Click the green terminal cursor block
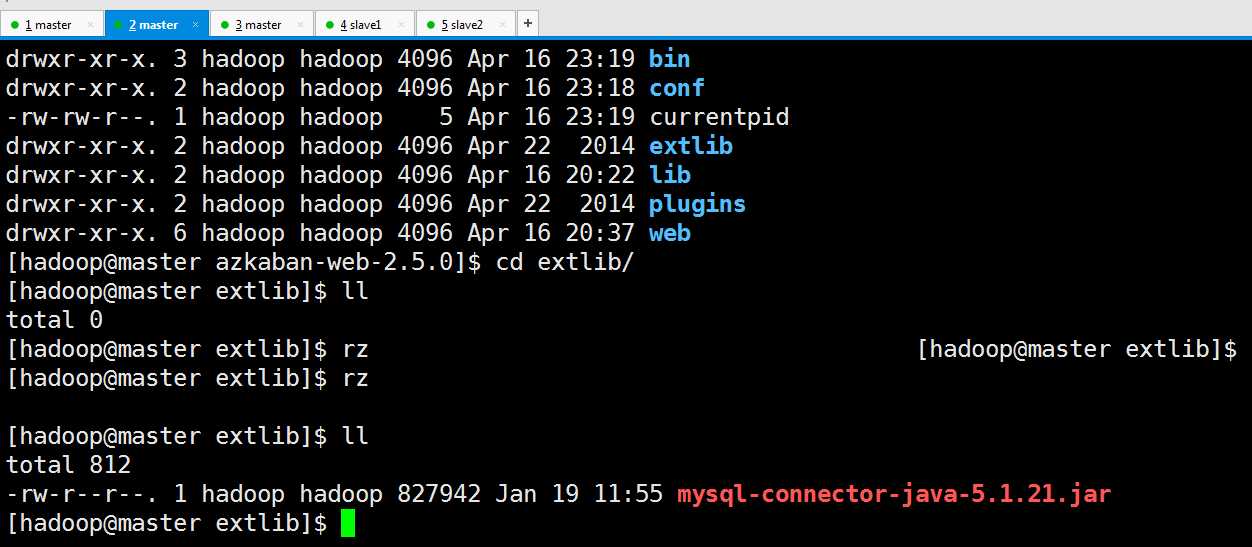The width and height of the screenshot is (1252, 547). coord(348,523)
